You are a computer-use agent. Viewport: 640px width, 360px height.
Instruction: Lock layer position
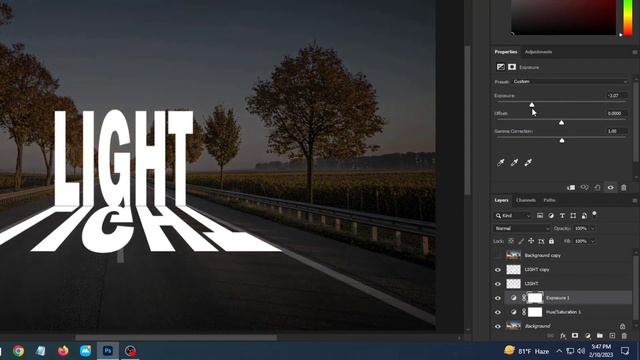[x=531, y=241]
